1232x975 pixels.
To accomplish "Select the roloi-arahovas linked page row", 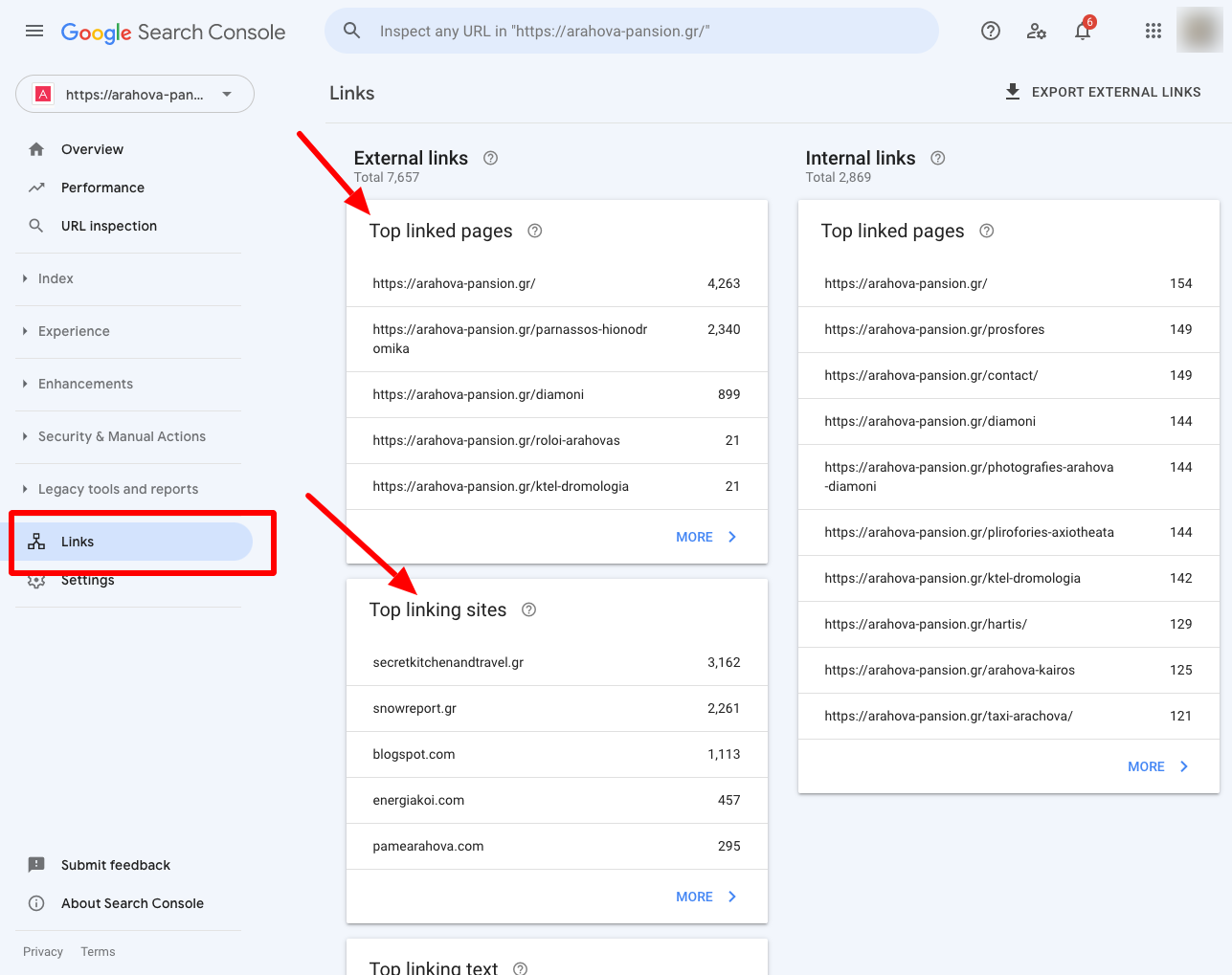I will click(x=557, y=440).
